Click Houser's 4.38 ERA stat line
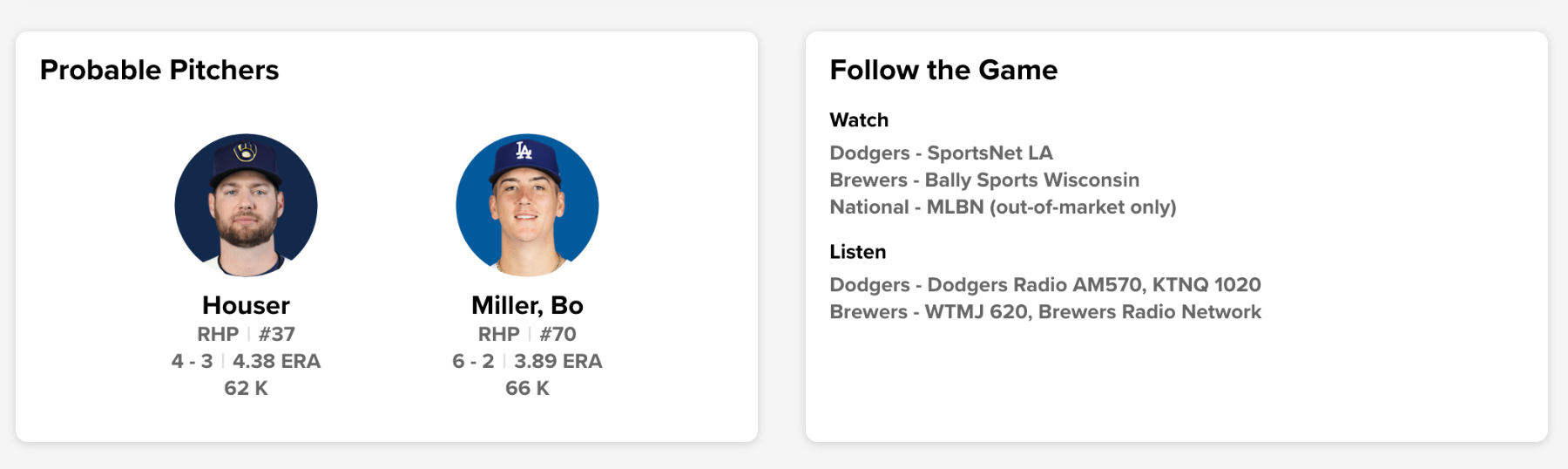The height and width of the screenshot is (469, 1568). pyautogui.click(x=246, y=361)
